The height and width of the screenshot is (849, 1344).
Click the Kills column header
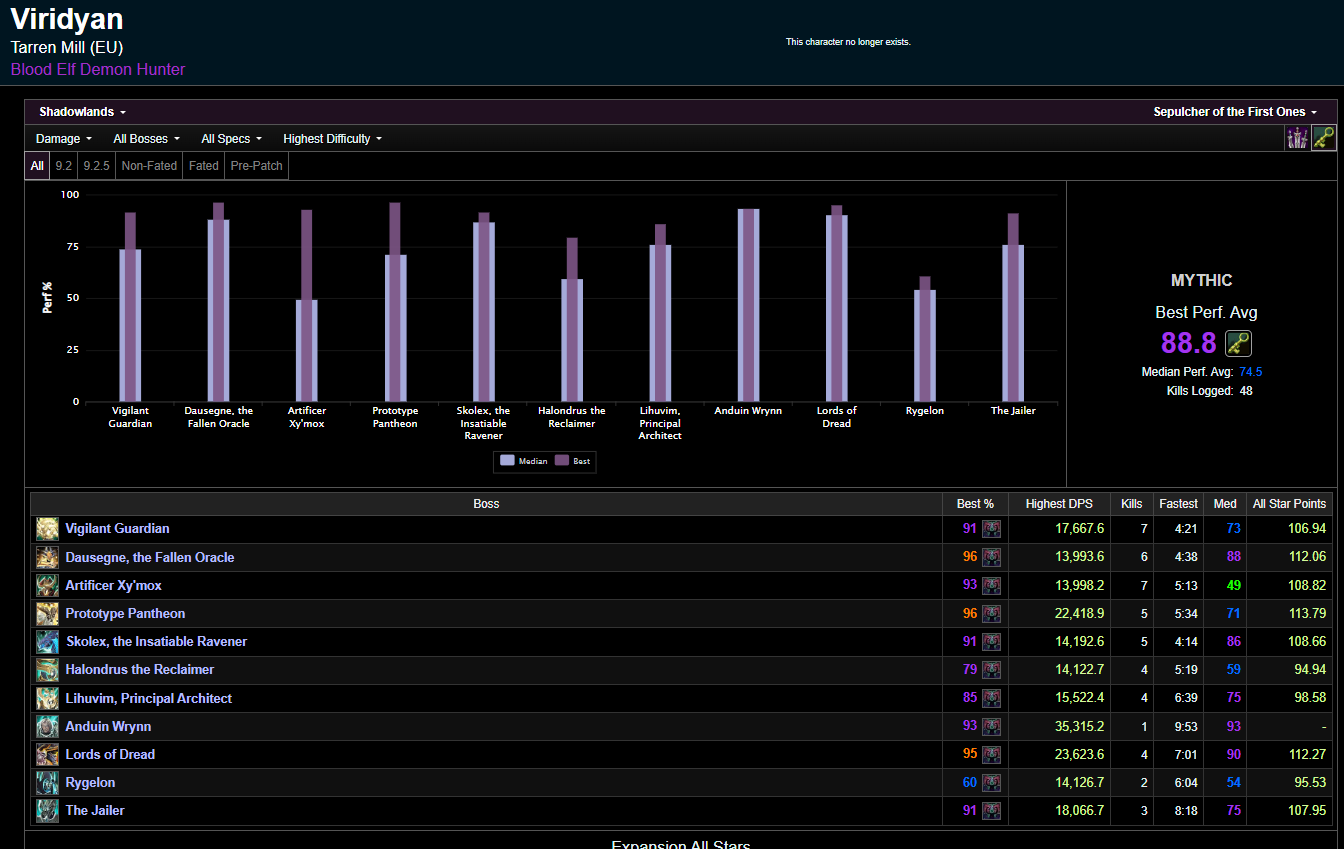tap(1132, 504)
